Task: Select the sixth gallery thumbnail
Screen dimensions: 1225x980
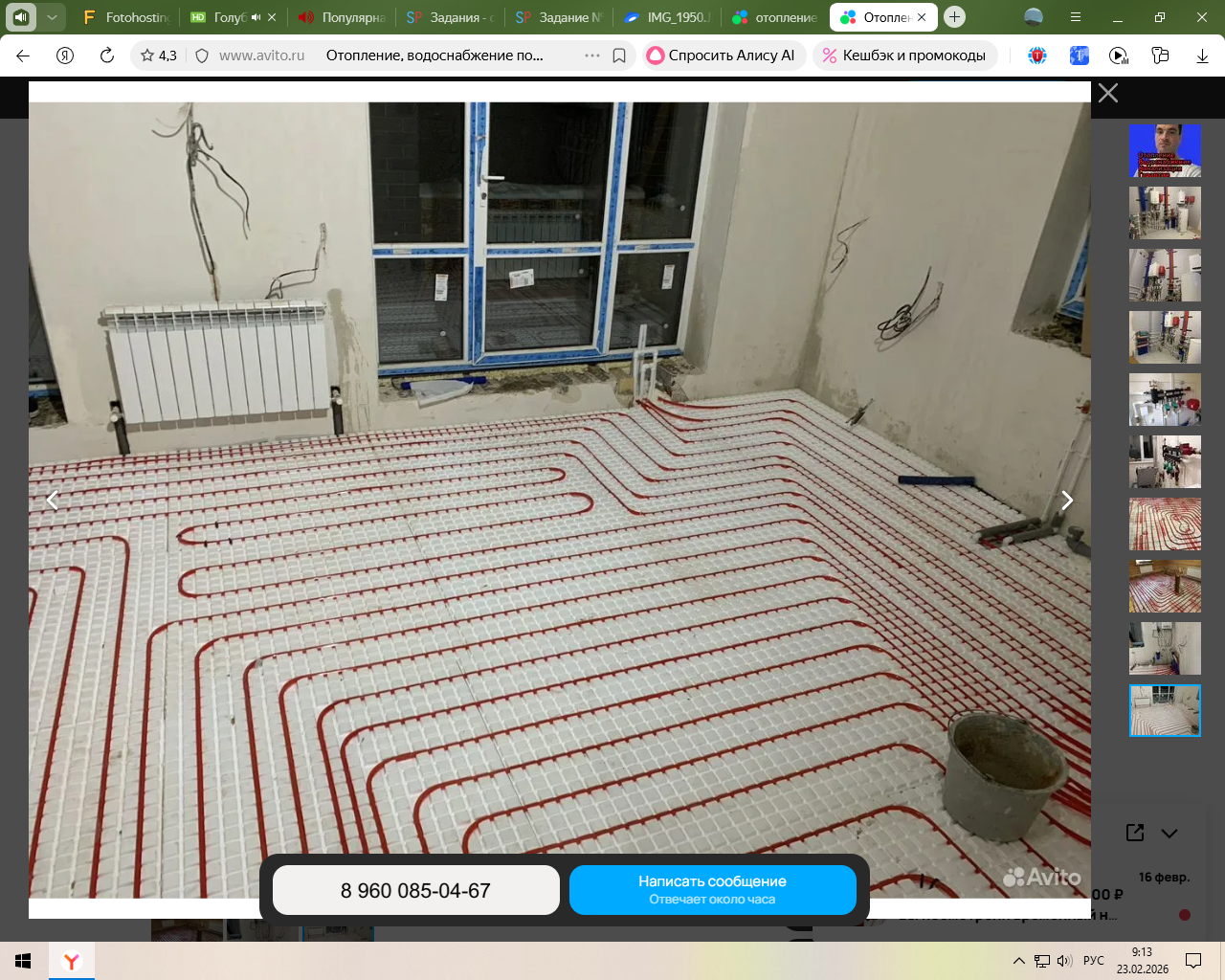Action: coord(1165,462)
